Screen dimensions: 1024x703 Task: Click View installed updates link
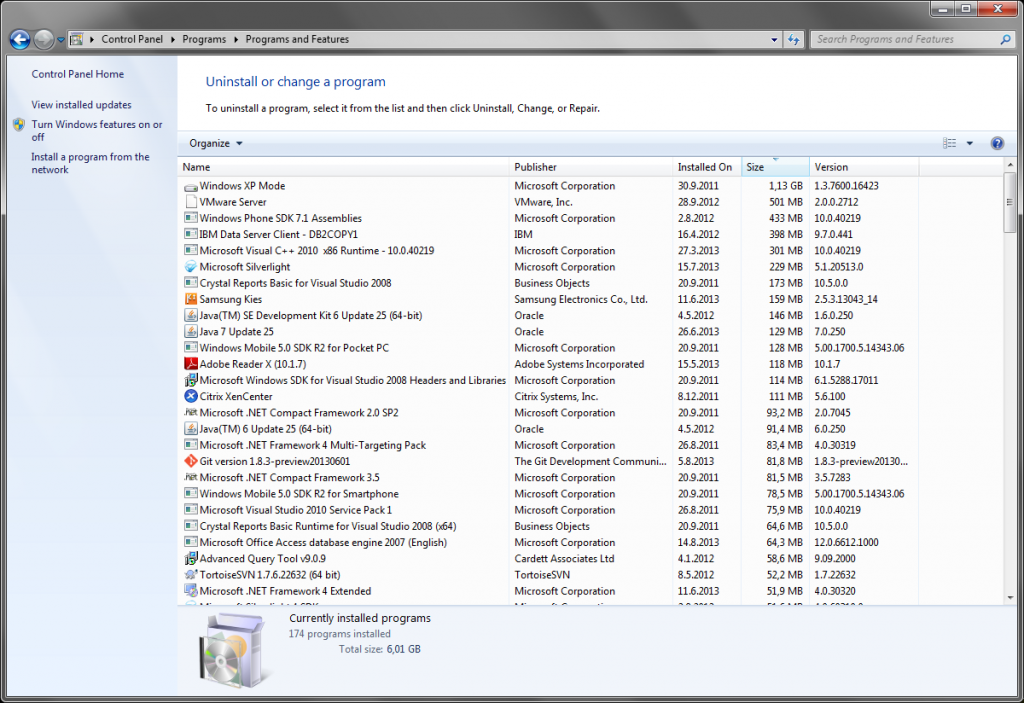[x=81, y=105]
